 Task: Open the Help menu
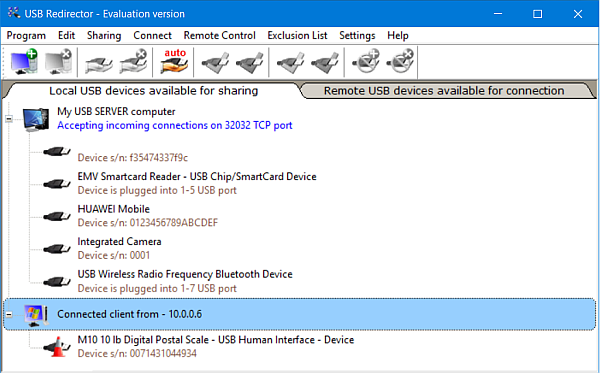[398, 36]
